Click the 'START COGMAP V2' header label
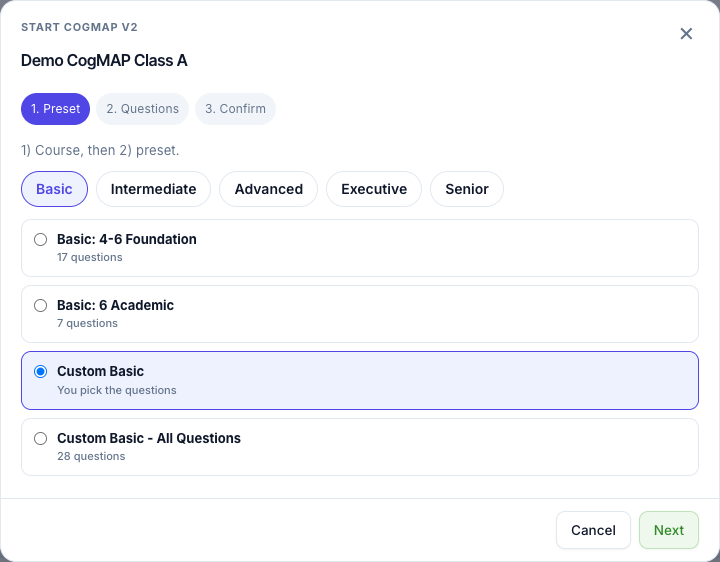The image size is (720, 562). click(x=79, y=27)
